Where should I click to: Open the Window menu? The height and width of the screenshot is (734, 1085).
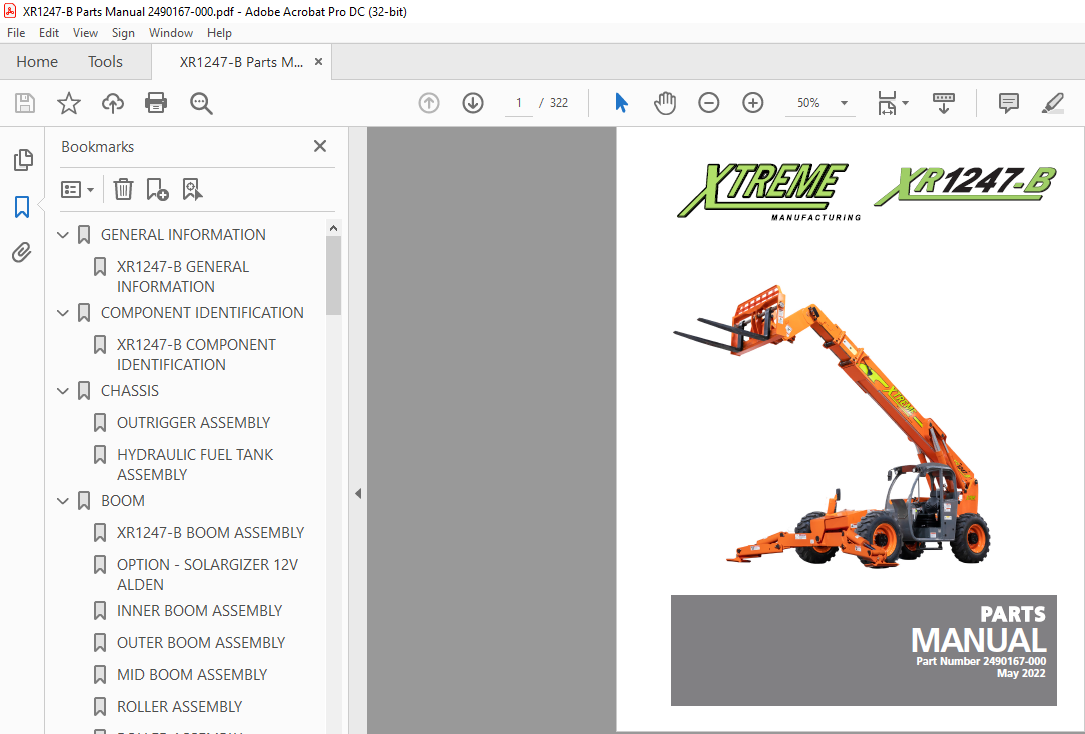170,33
